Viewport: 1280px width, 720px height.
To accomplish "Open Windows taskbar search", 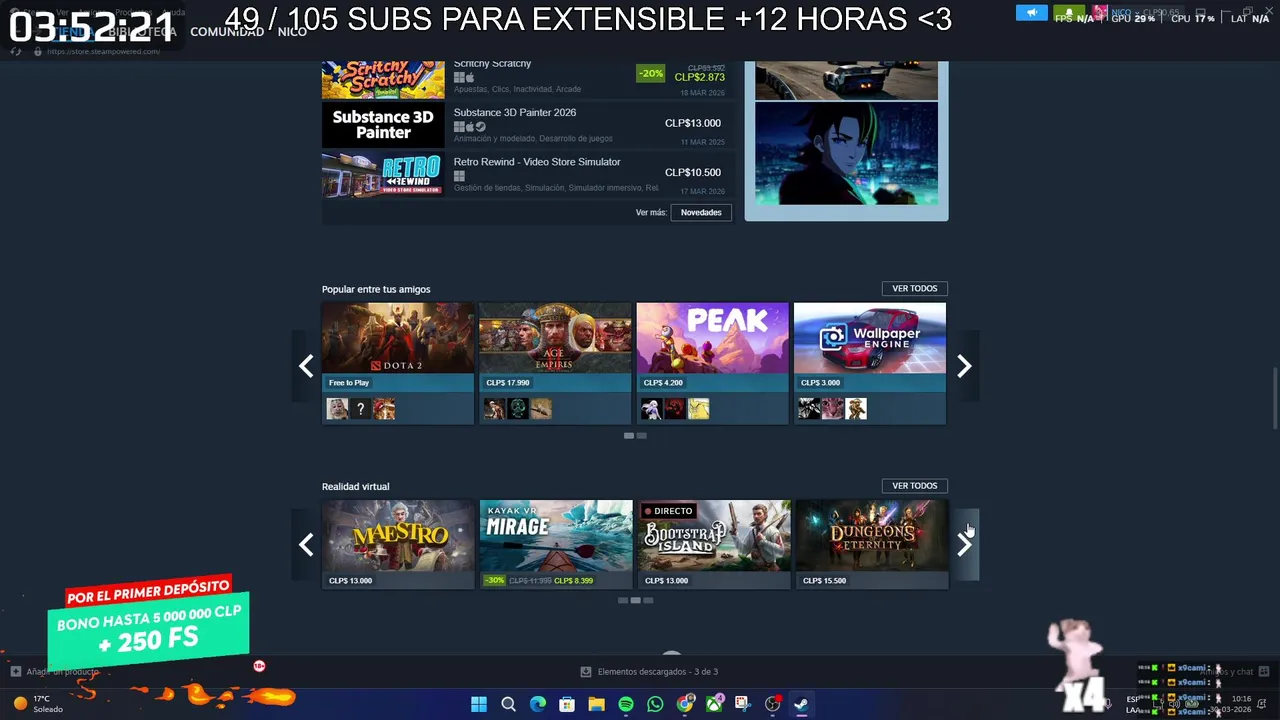I will pyautogui.click(x=508, y=704).
